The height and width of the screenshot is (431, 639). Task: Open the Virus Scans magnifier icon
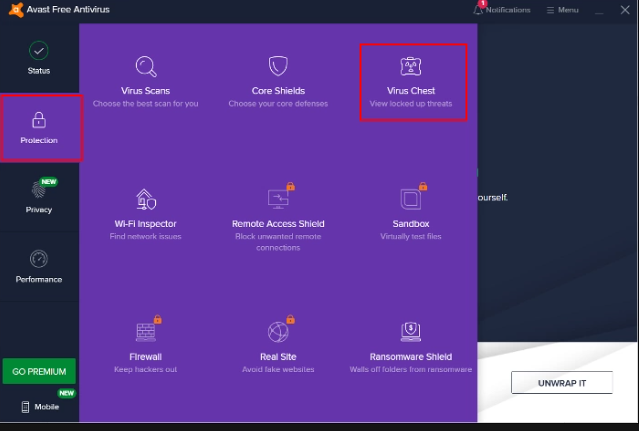pos(146,66)
